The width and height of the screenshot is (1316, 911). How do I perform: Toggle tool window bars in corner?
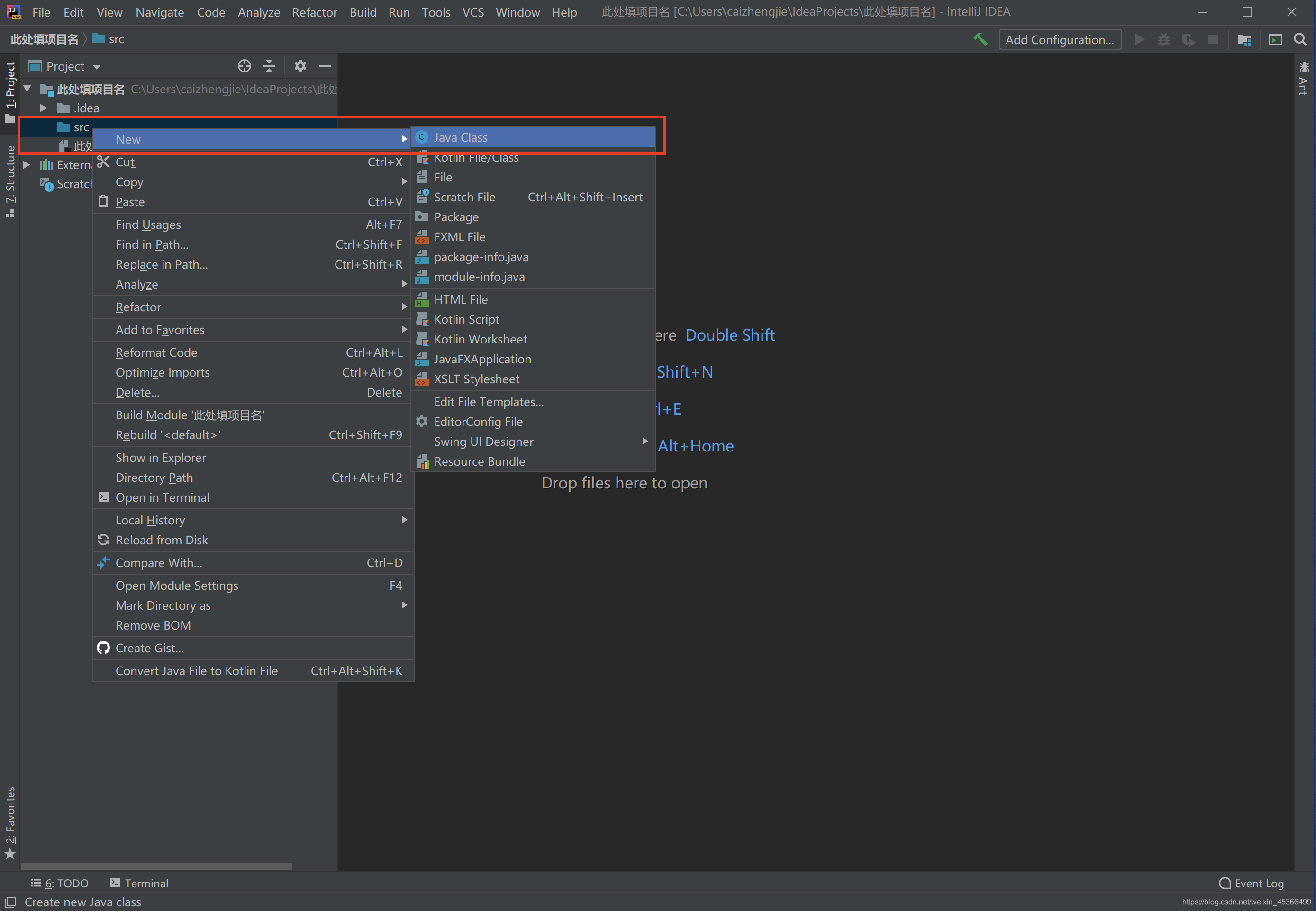point(10,902)
